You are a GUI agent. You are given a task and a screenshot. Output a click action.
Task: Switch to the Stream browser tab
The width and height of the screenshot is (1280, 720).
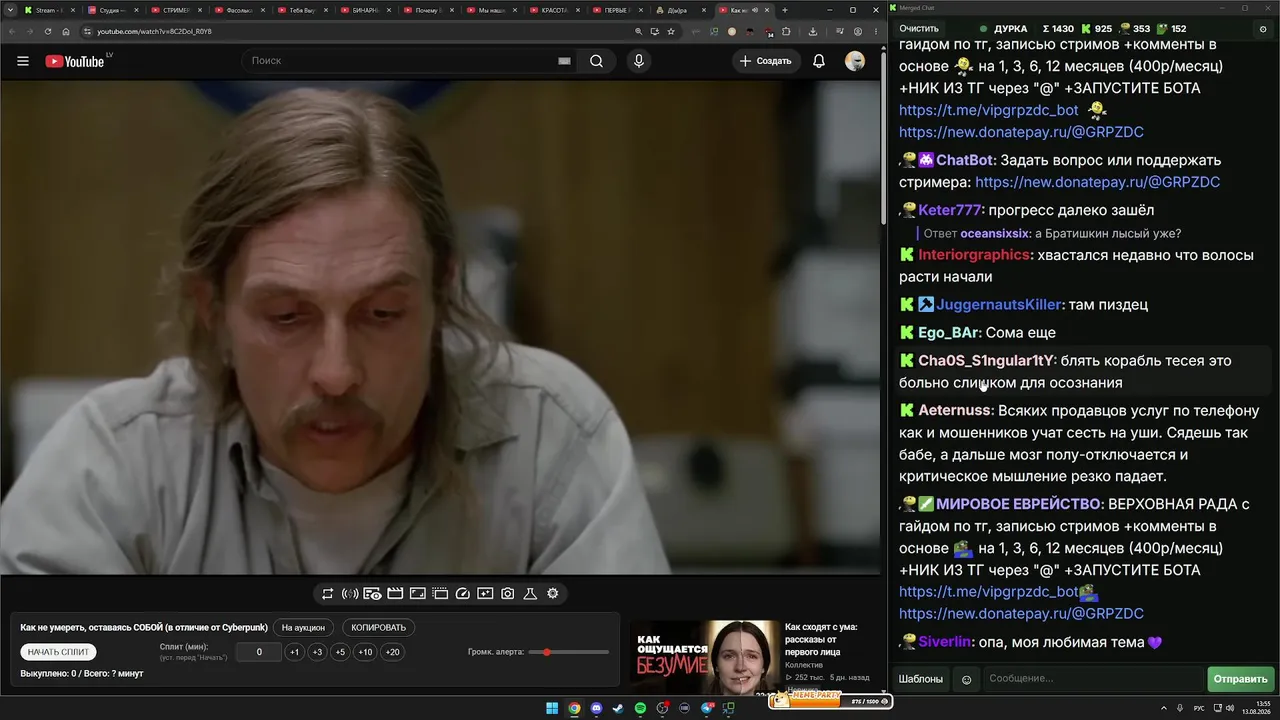click(x=48, y=10)
